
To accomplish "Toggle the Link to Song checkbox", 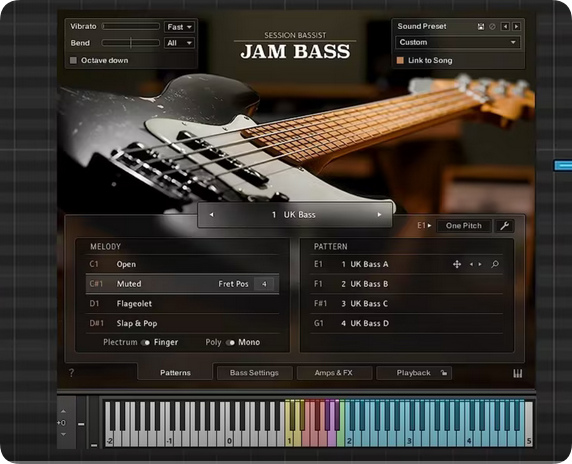I will 400,60.
